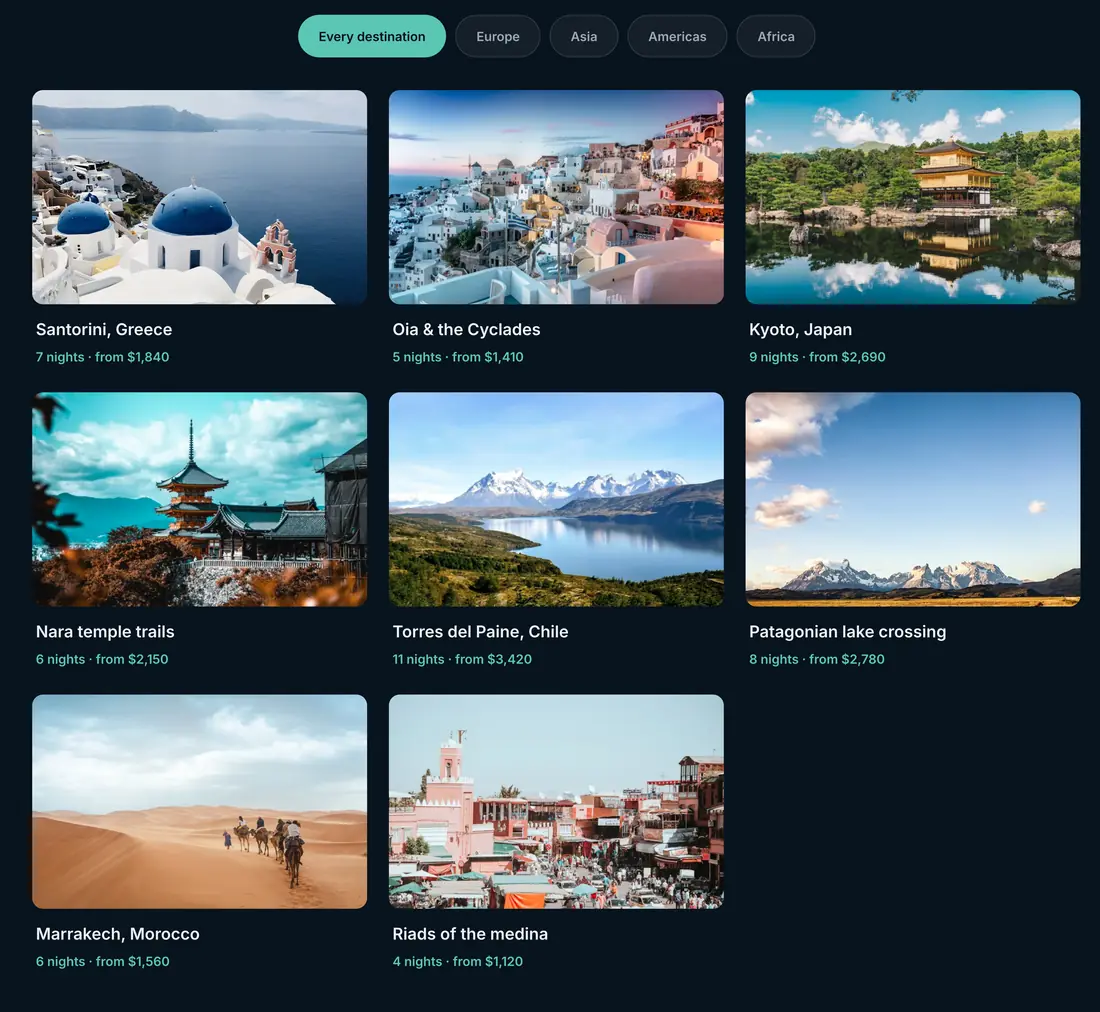Select the Every destination filter
1100x1012 pixels.
(x=372, y=36)
